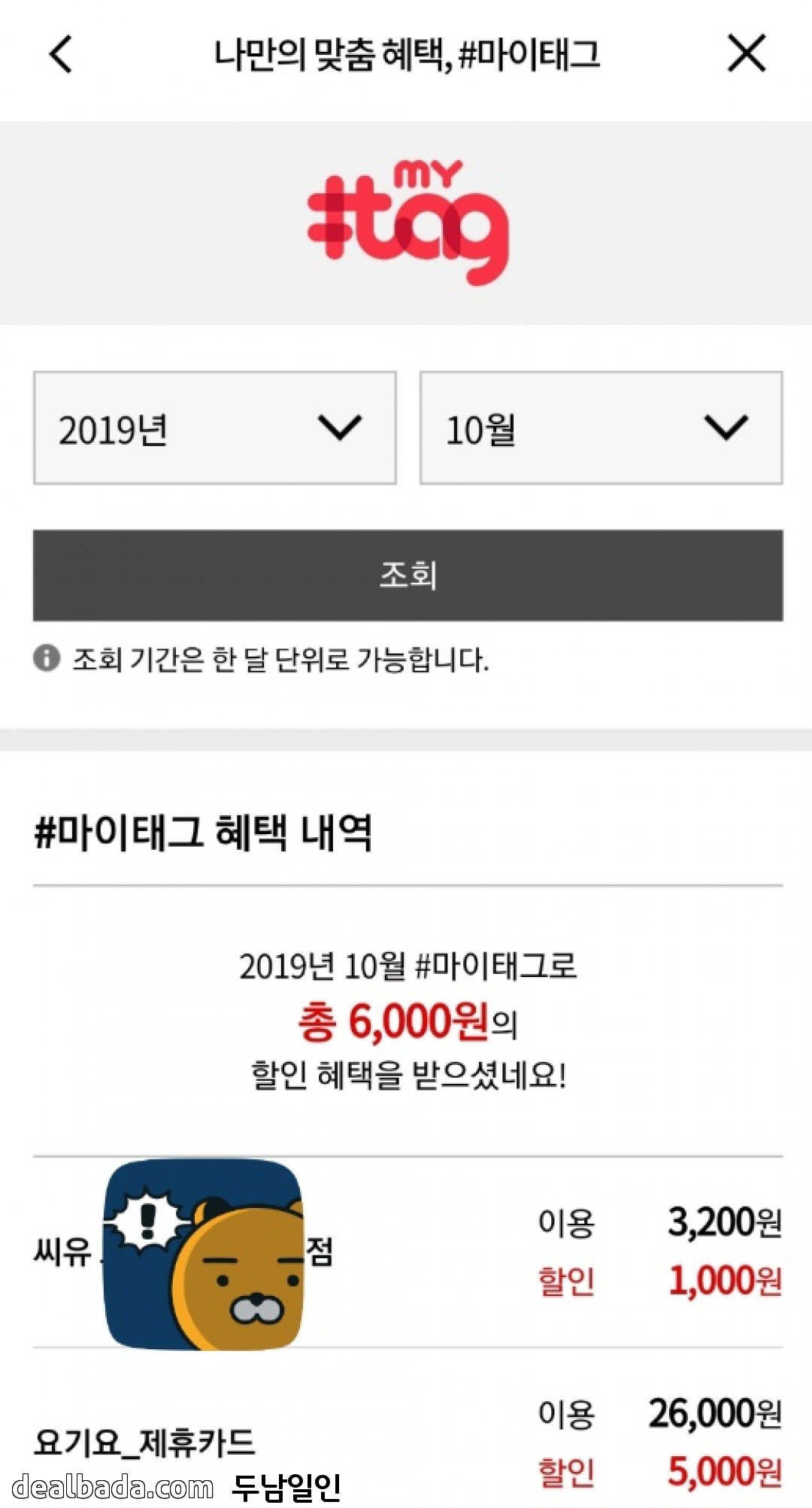Click the 3,200원 usage amount
This screenshot has height=1508, width=812.
725,1223
